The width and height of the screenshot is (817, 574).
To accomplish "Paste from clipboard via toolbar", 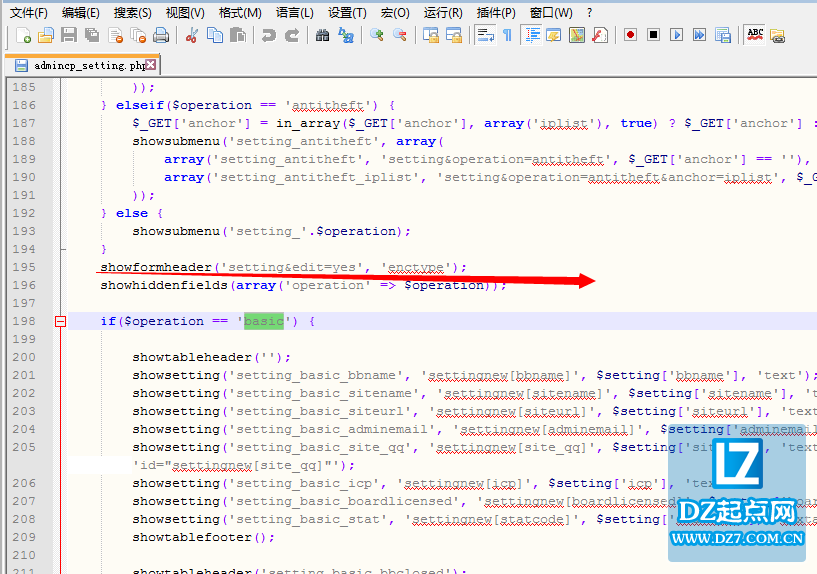I will pos(238,35).
